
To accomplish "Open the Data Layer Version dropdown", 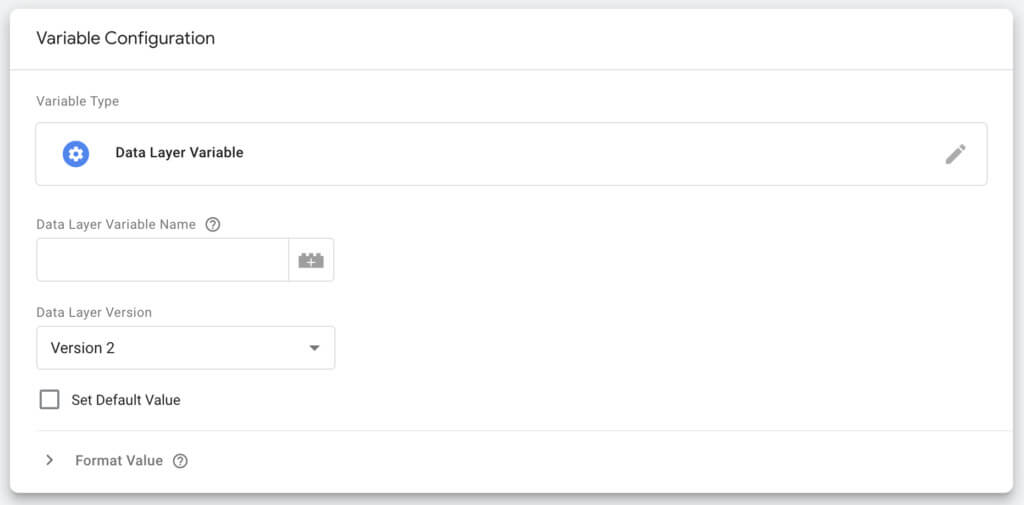I will (185, 348).
